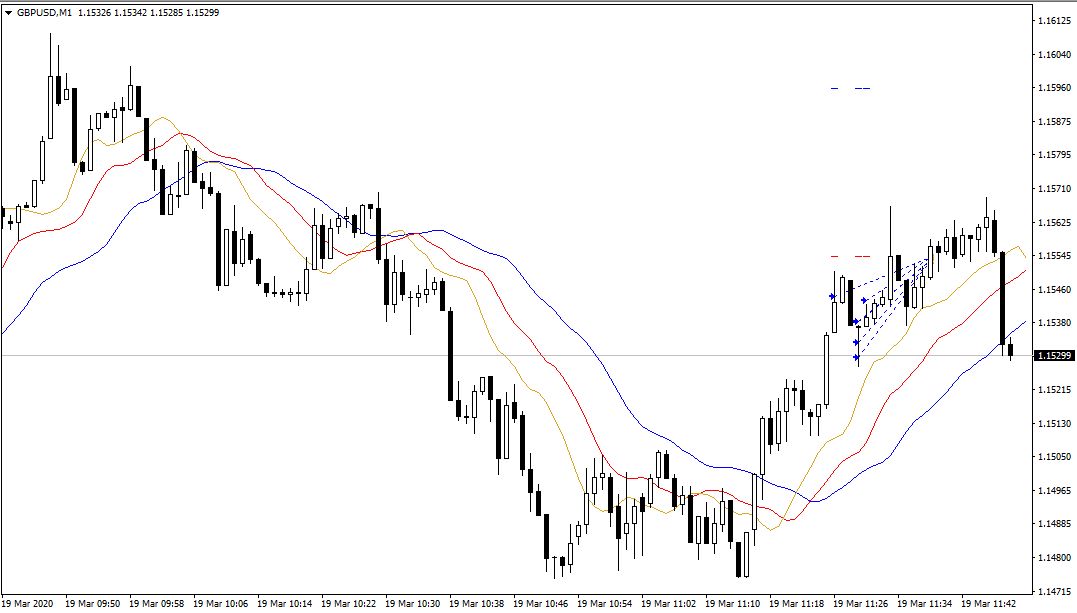Viewport: 1077px width, 613px height.
Task: Click the 19 Mar 09:58 time label
Action: pyautogui.click(x=157, y=603)
